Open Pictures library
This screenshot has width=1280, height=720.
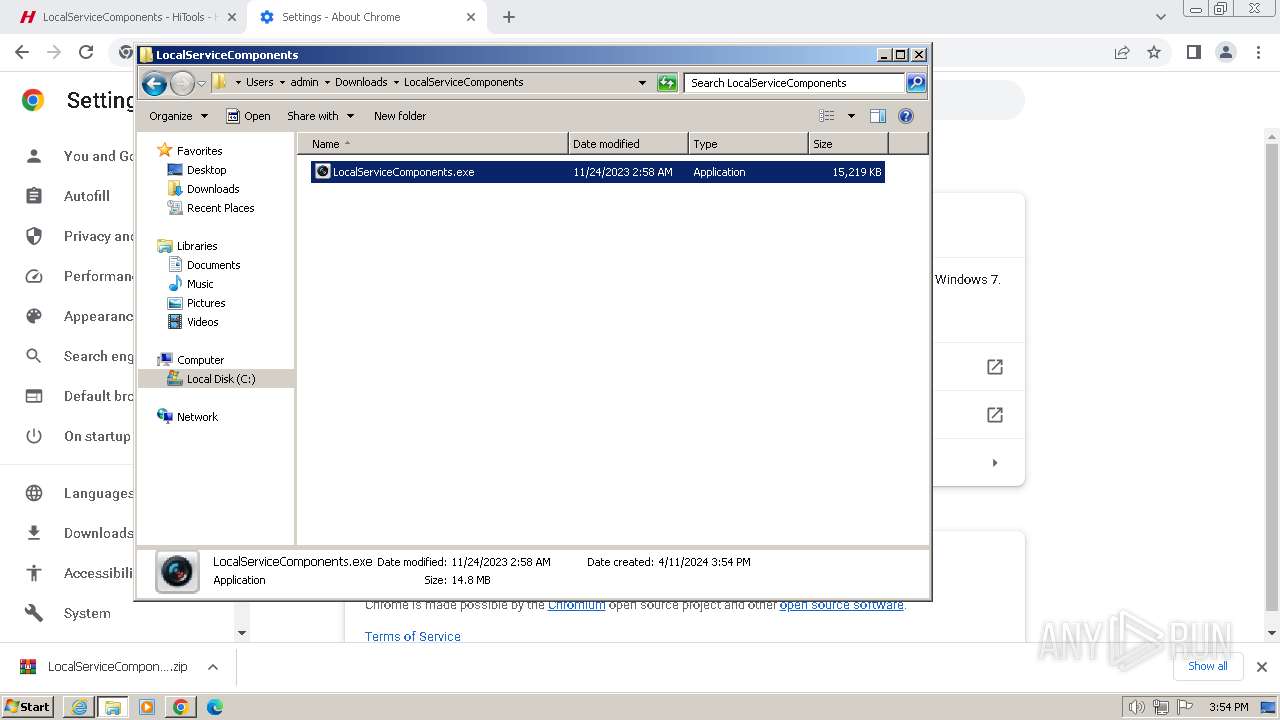[x=206, y=303]
